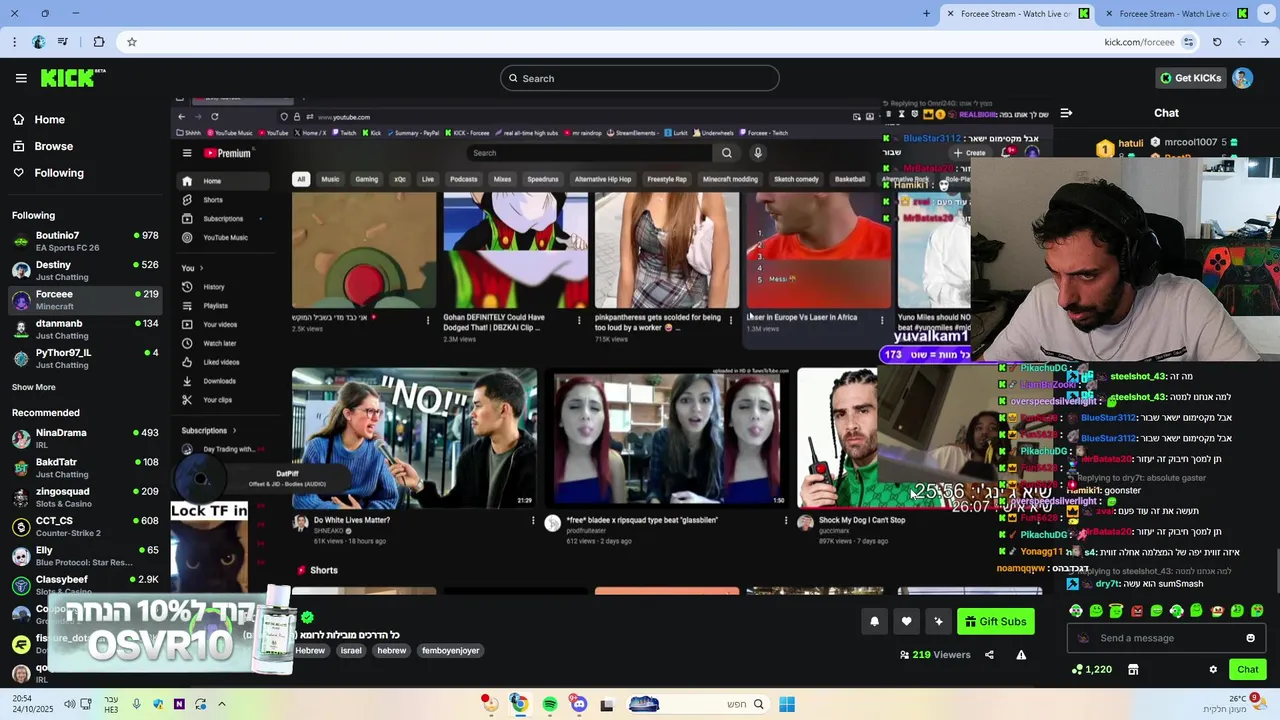Click the report warning triangle icon
Image resolution: width=1280 pixels, height=720 pixels.
pos(1021,655)
